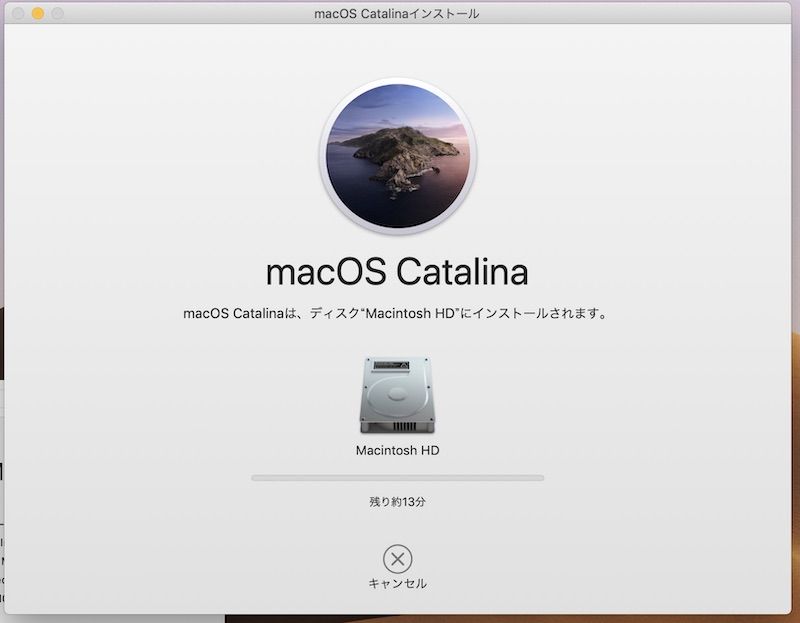Click the macOS Catalinaインストール window title

click(396, 14)
